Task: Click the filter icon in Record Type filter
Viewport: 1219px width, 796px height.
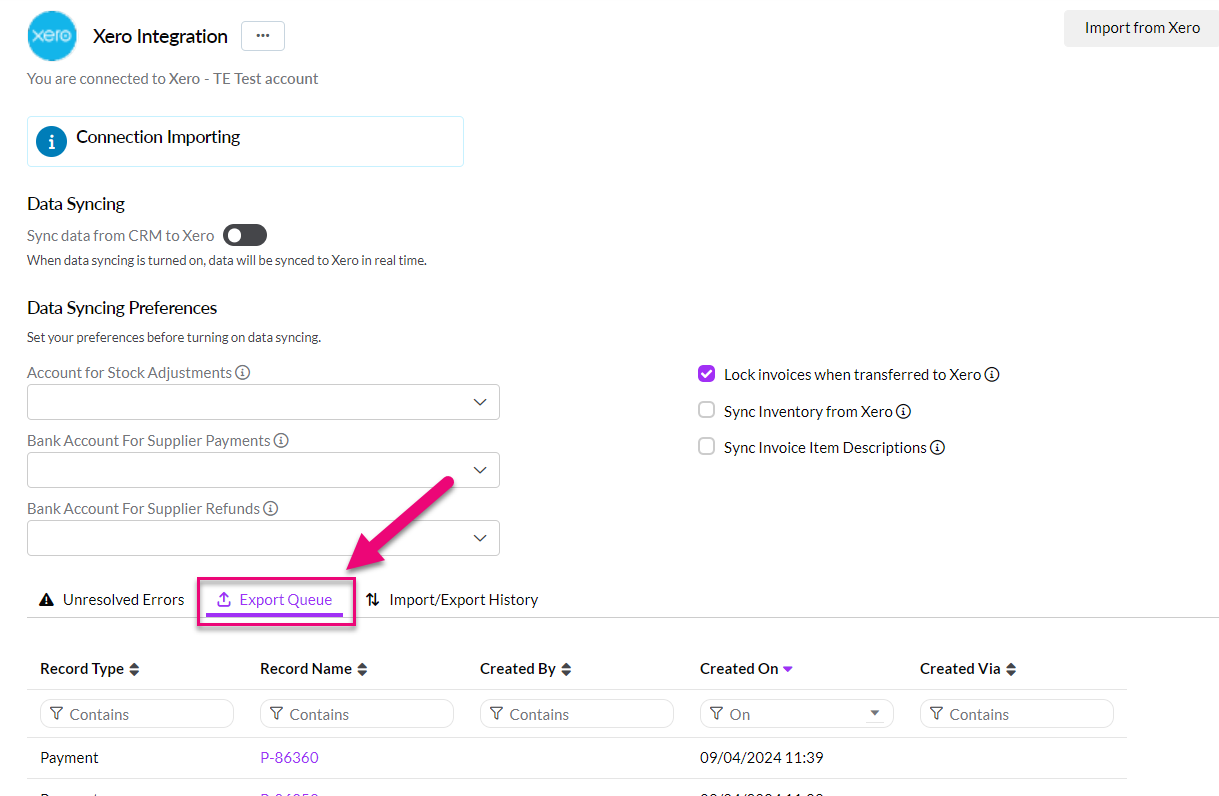Action: pos(57,714)
